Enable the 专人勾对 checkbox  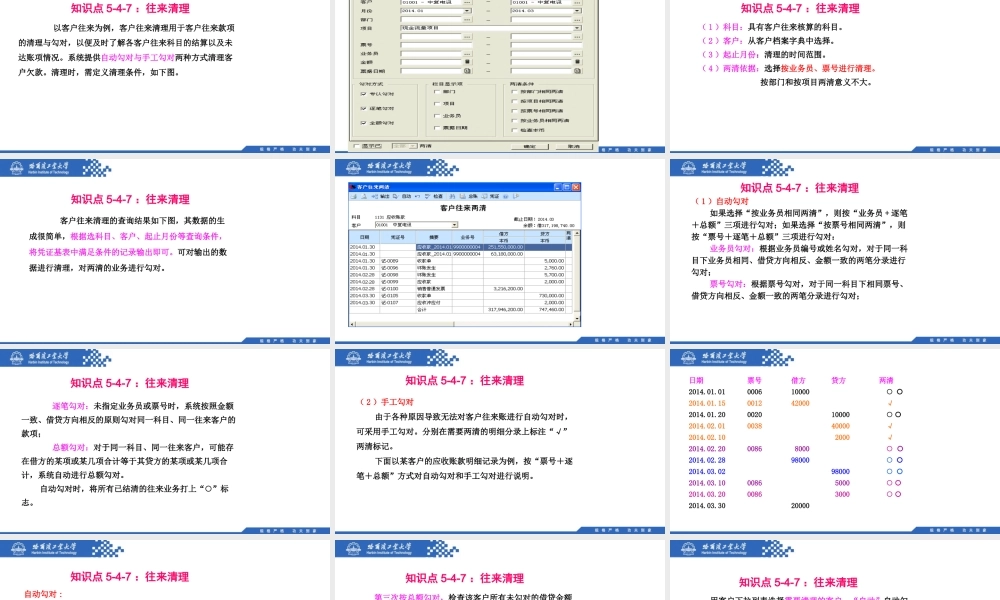coord(362,94)
